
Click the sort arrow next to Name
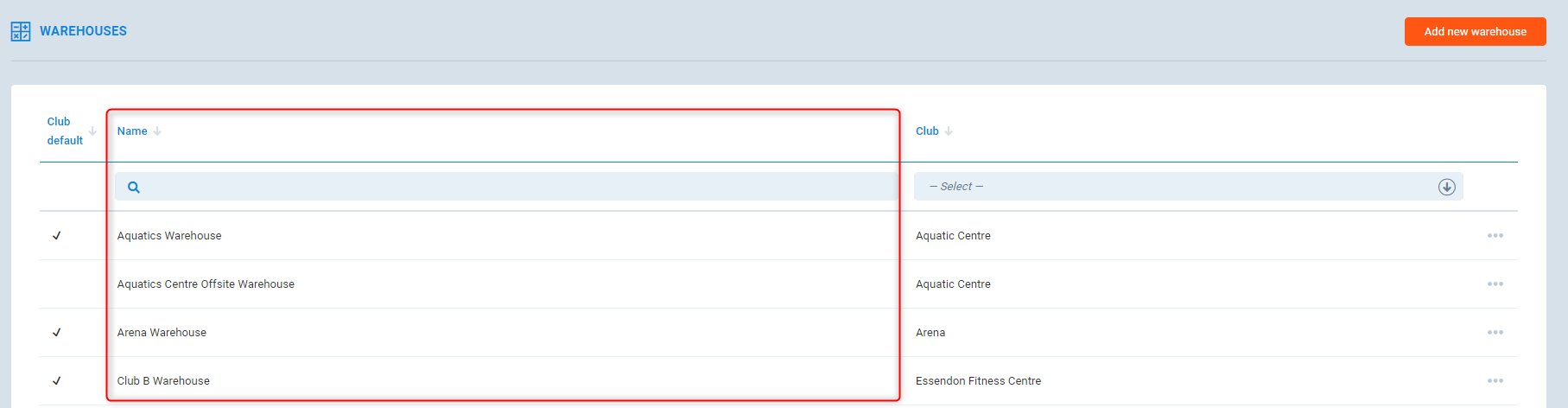click(x=157, y=131)
